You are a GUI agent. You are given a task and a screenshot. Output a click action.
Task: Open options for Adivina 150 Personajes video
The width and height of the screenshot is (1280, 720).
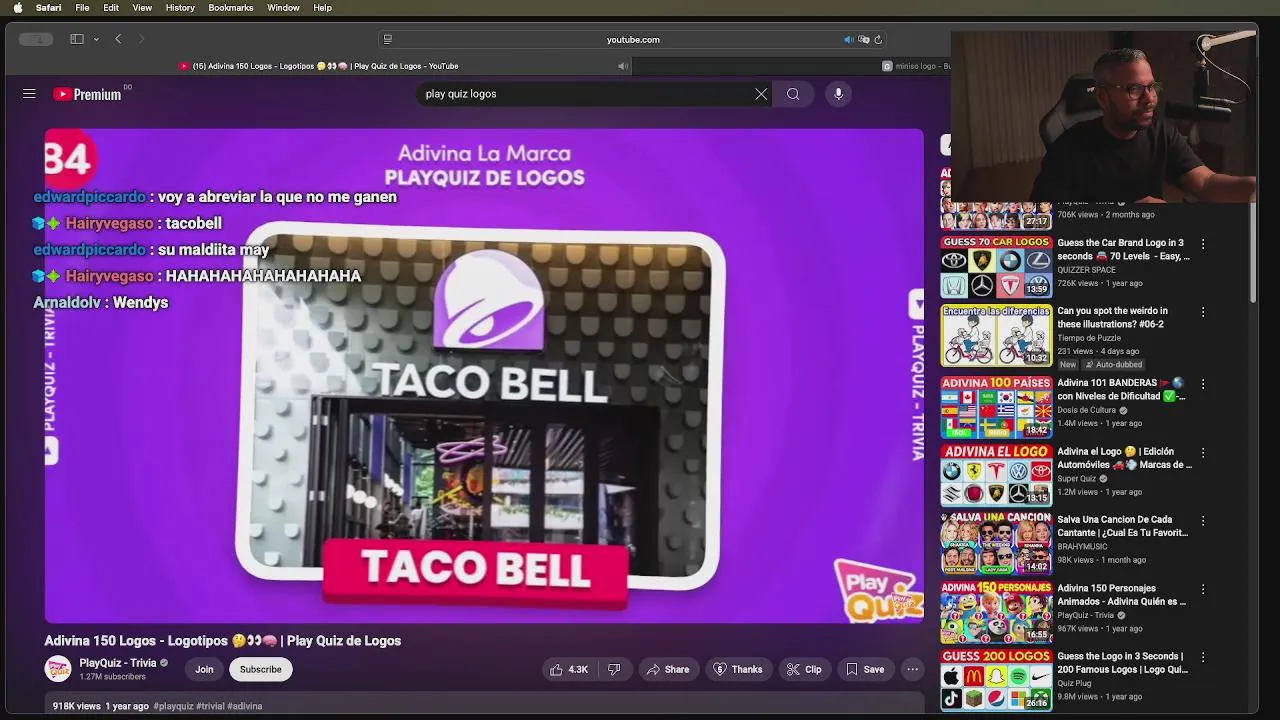[x=1203, y=590]
